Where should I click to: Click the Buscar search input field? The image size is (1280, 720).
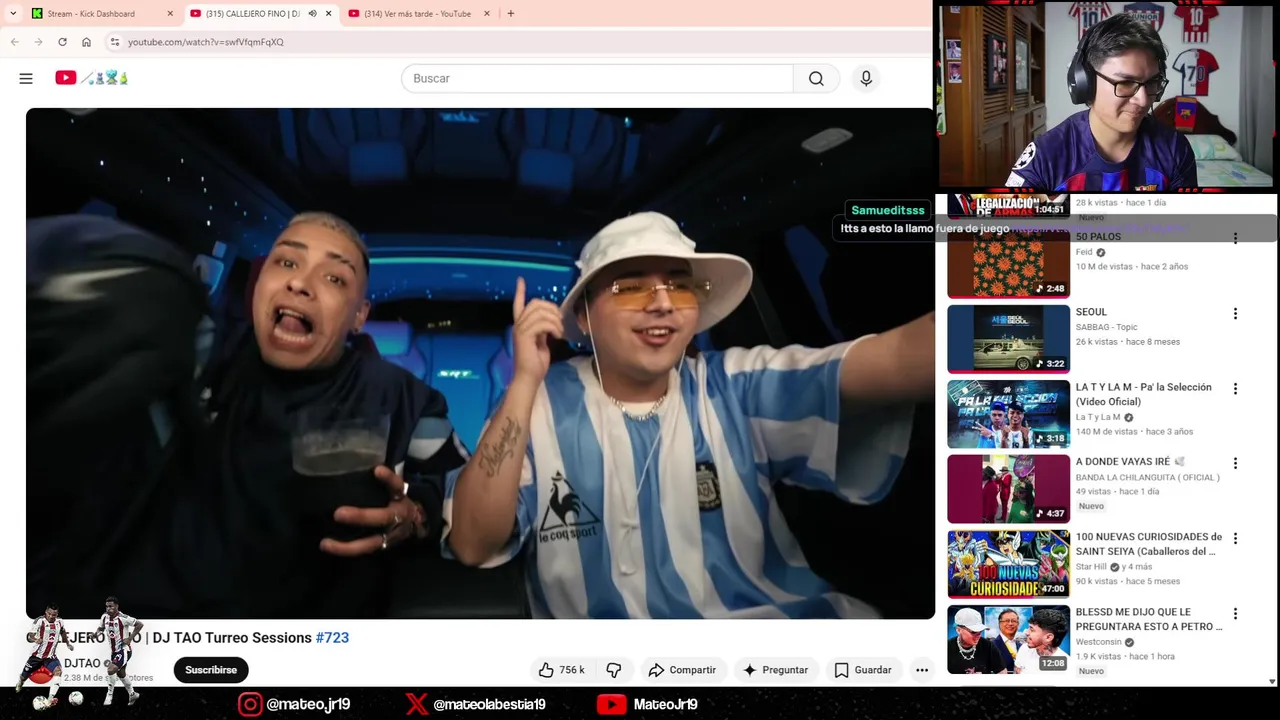coord(597,79)
